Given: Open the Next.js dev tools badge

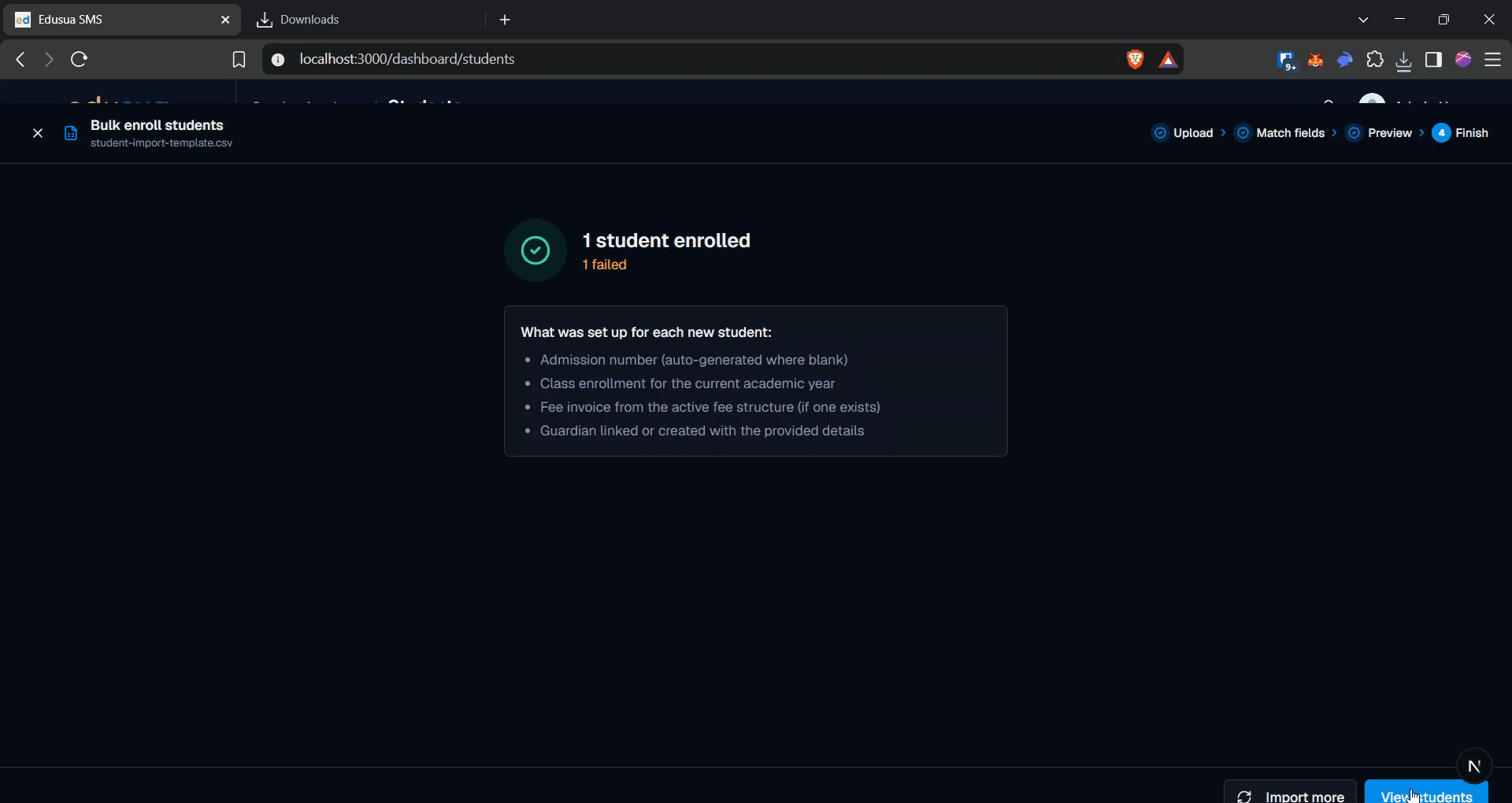Looking at the screenshot, I should (1474, 766).
